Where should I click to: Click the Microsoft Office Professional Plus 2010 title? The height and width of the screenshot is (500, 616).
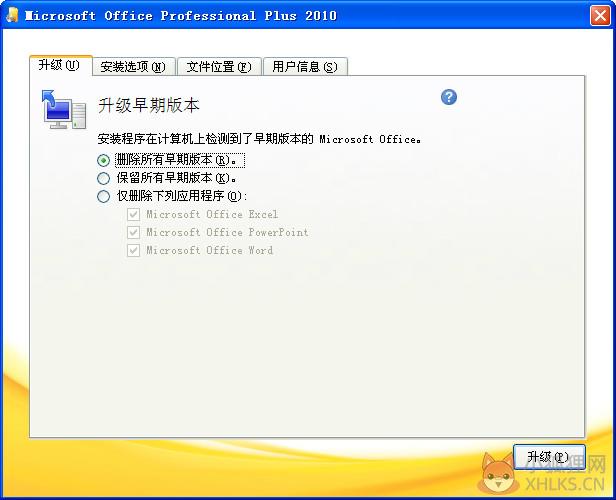point(181,16)
